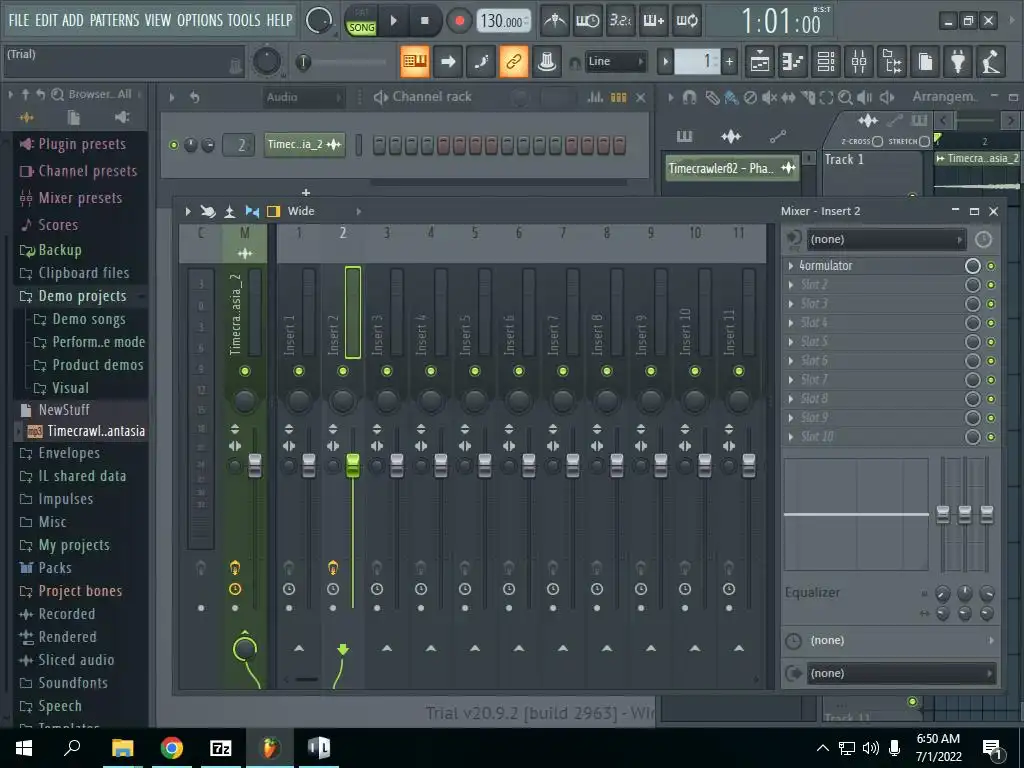Image resolution: width=1024 pixels, height=768 pixels.
Task: Toggle typing keyboard to piano icon
Action: pyautogui.click(x=414, y=62)
